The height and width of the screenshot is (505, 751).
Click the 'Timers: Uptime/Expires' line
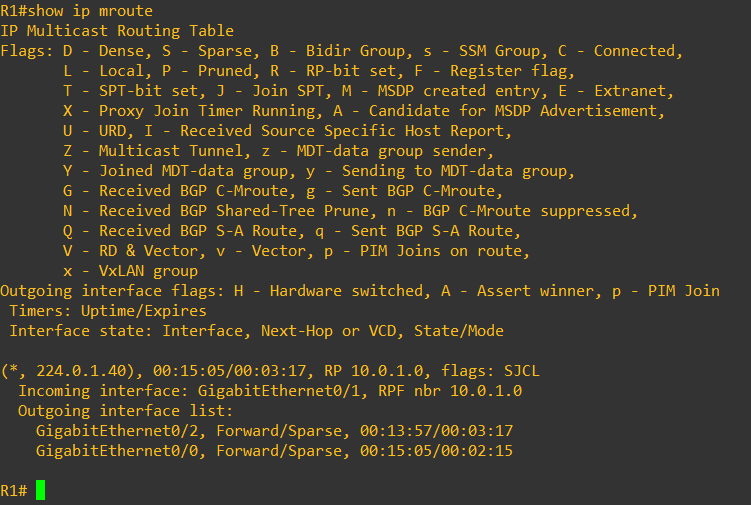pyautogui.click(x=108, y=311)
